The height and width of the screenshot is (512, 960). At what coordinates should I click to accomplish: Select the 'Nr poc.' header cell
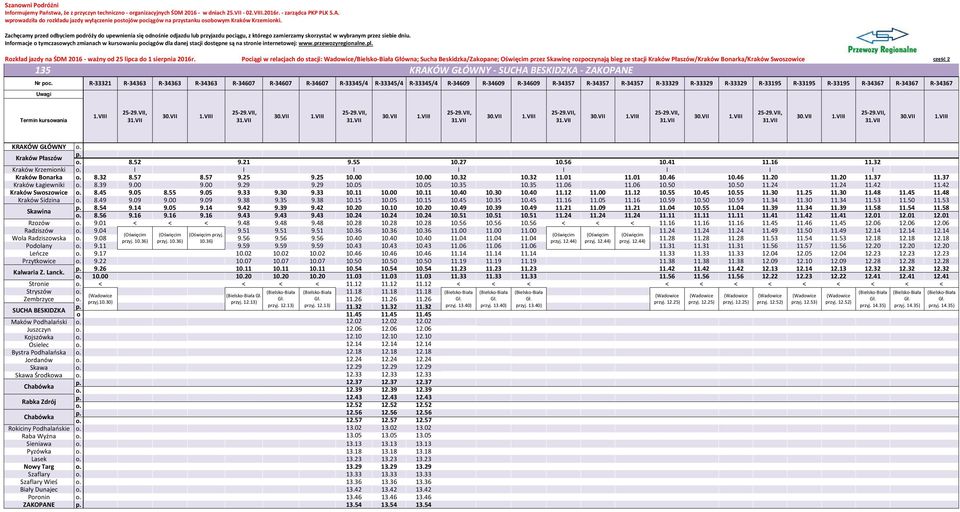coord(43,81)
